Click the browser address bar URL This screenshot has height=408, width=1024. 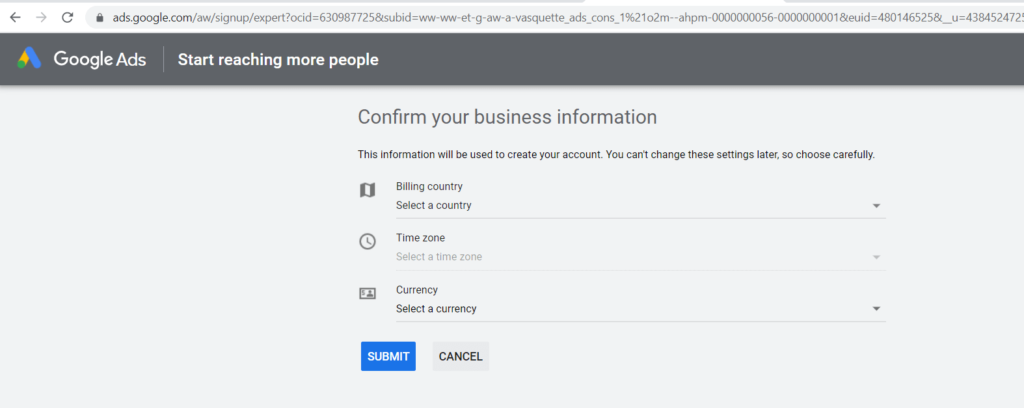point(567,18)
